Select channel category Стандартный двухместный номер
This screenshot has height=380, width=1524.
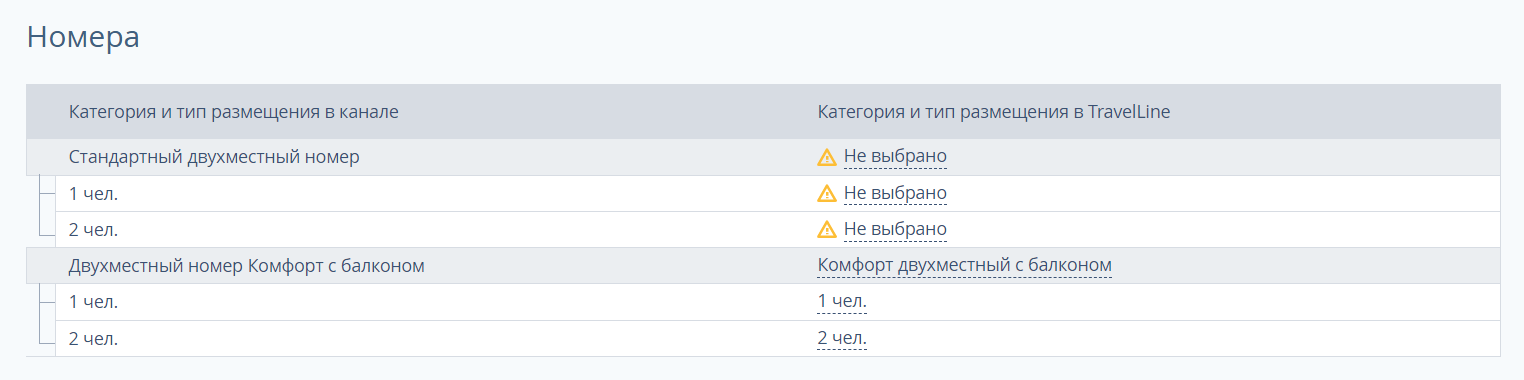point(214,157)
